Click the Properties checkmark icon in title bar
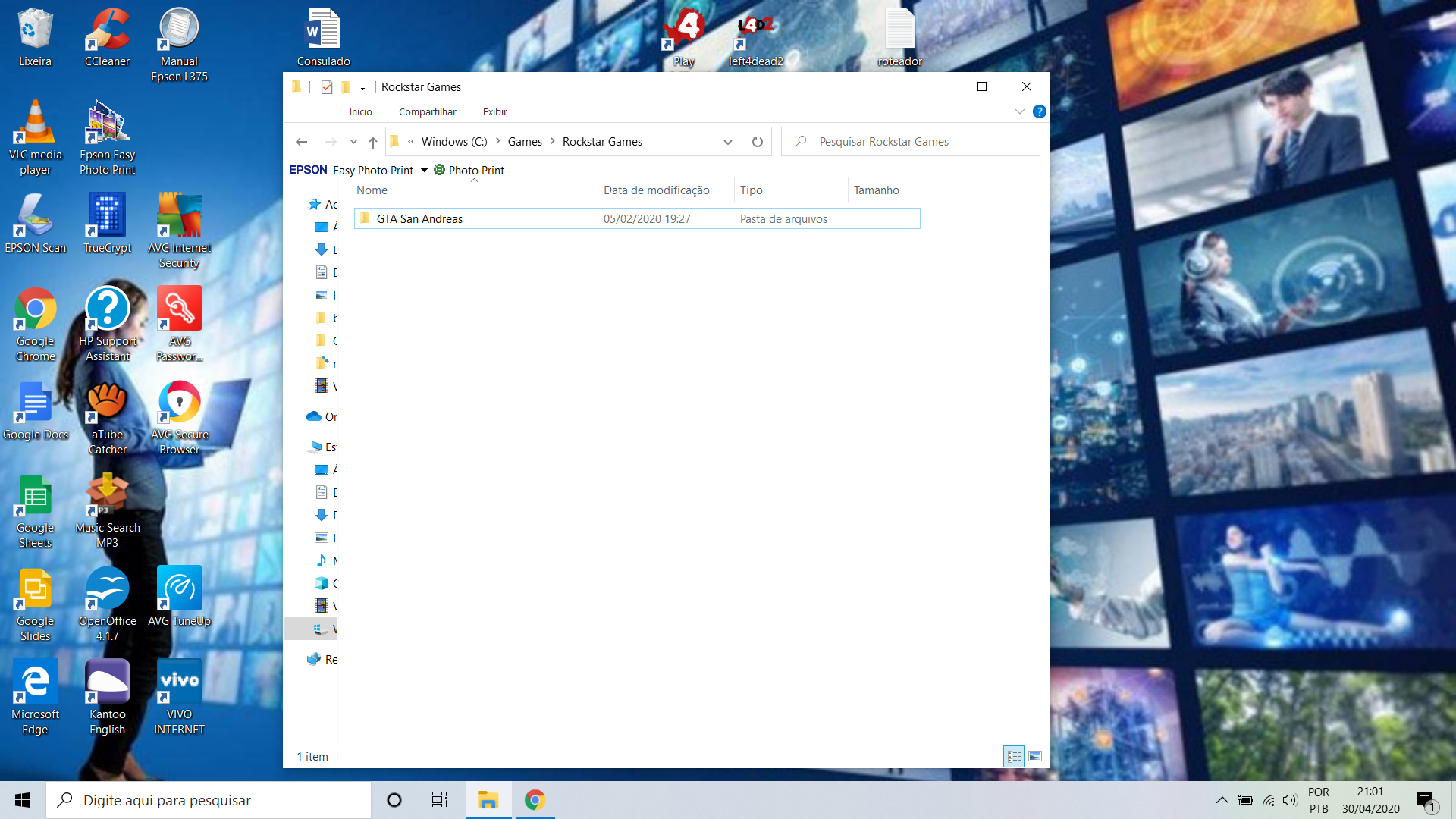Screen dimensions: 1456x819 (327, 87)
